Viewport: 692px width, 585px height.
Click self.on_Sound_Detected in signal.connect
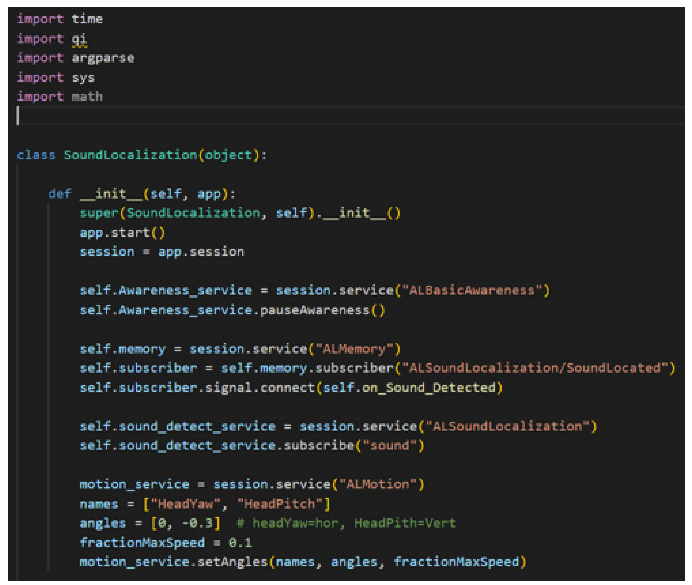click(409, 387)
